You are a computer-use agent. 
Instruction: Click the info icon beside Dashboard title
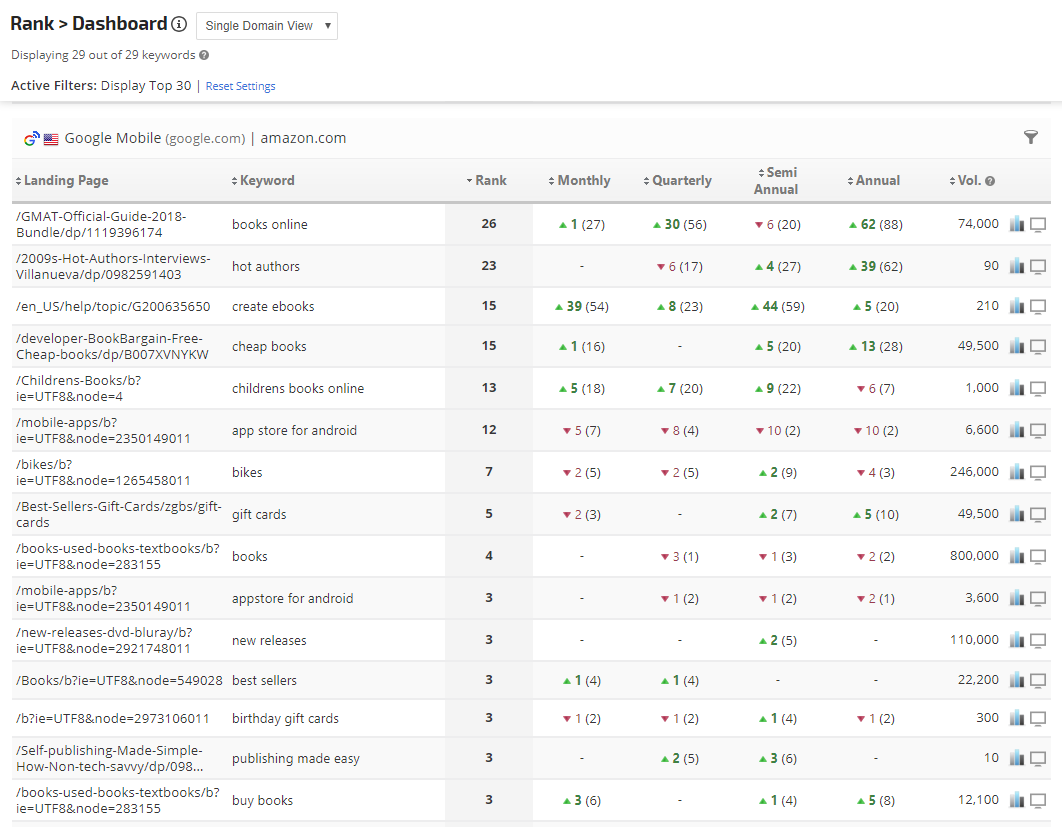point(179,25)
